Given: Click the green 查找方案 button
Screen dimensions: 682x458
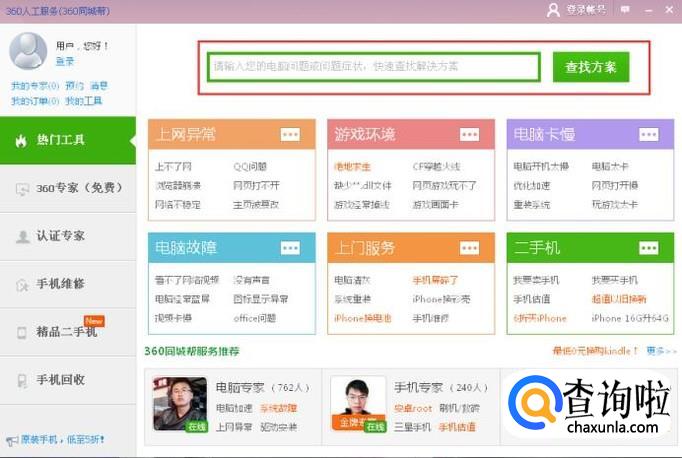Looking at the screenshot, I should coord(591,67).
